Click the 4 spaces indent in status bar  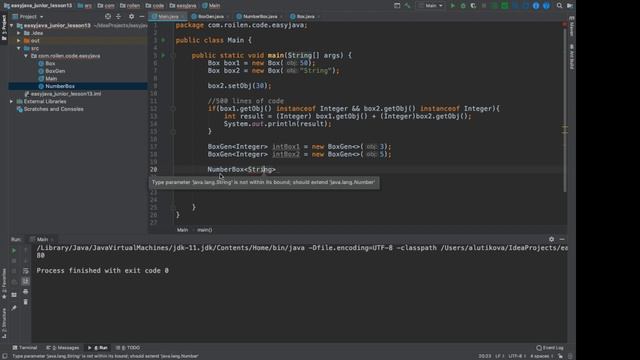(x=541, y=356)
